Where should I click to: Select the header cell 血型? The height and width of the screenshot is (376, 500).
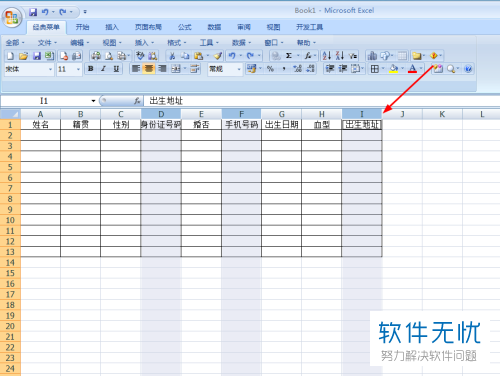click(x=322, y=124)
